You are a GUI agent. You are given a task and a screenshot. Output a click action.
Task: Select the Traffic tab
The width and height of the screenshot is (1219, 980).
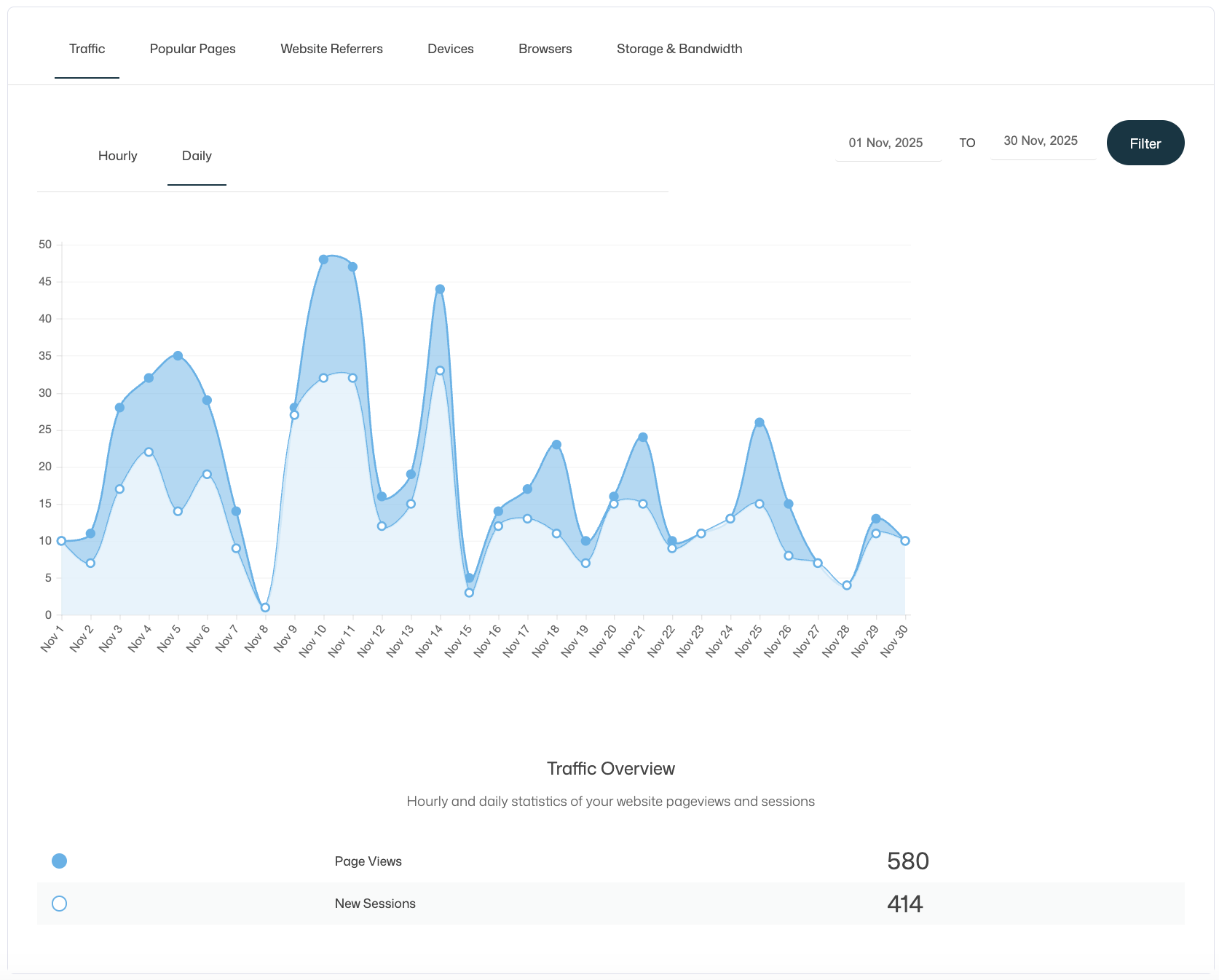point(87,49)
